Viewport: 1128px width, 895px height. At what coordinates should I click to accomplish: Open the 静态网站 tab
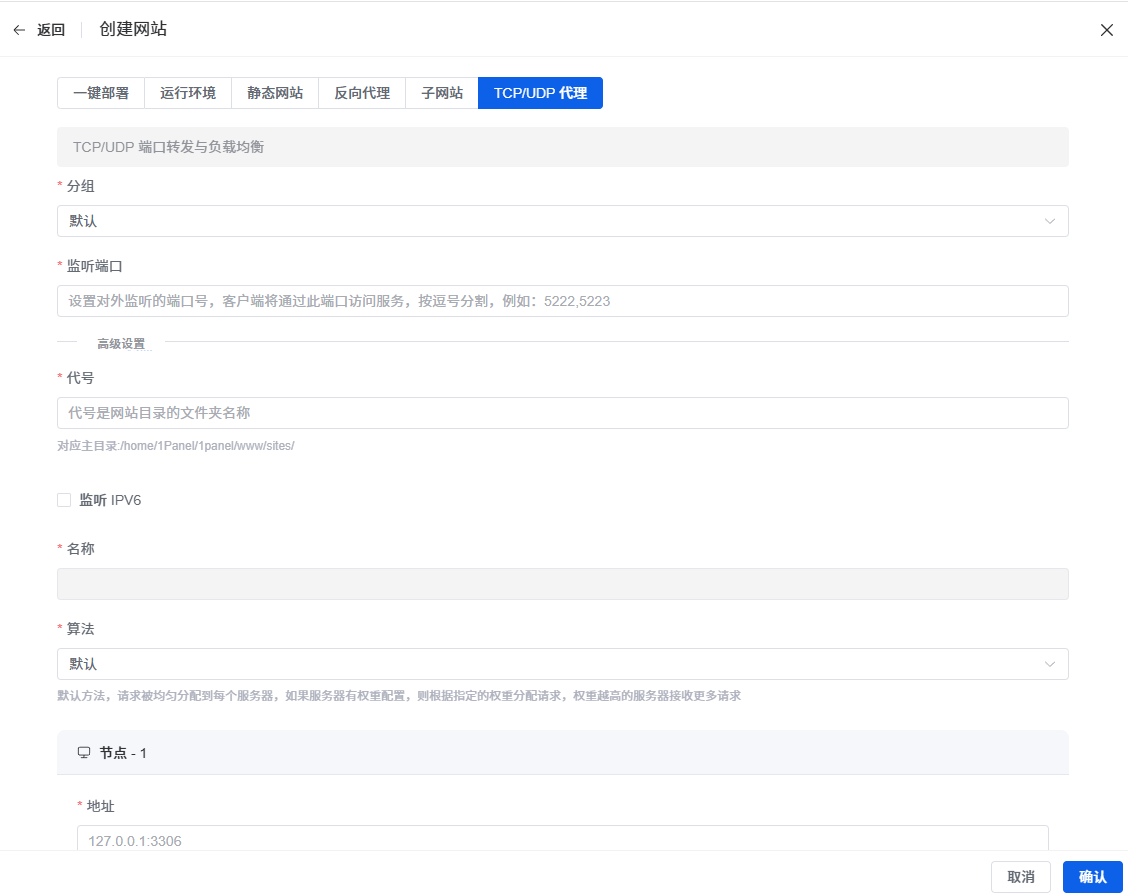[x=275, y=93]
